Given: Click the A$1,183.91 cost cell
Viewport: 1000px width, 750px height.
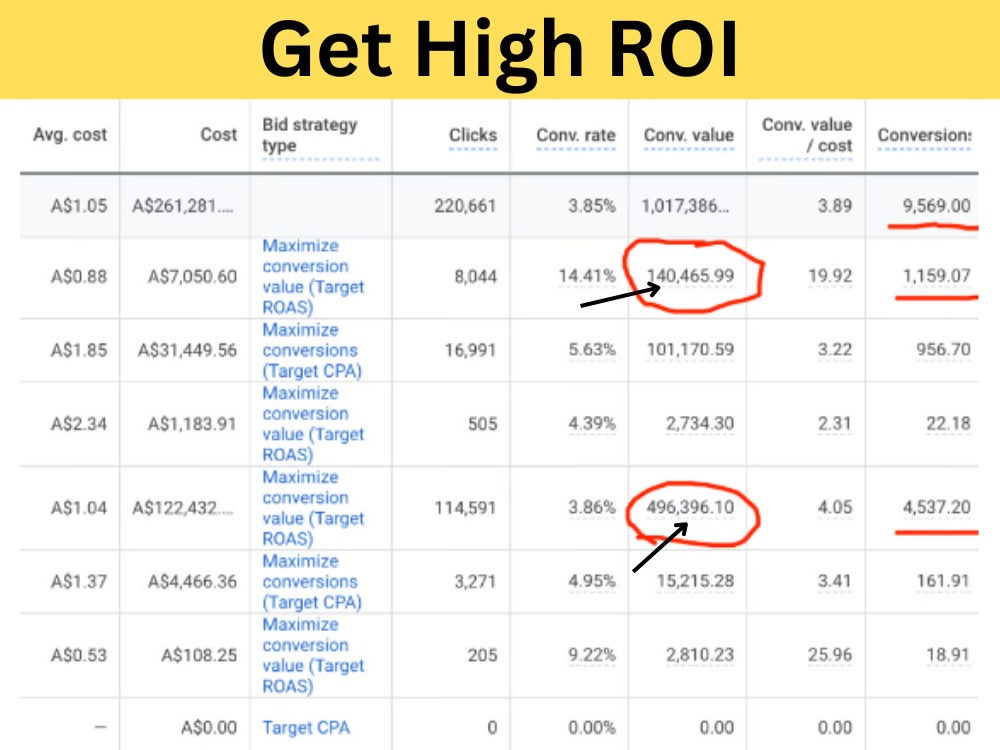Looking at the screenshot, I should [x=193, y=423].
